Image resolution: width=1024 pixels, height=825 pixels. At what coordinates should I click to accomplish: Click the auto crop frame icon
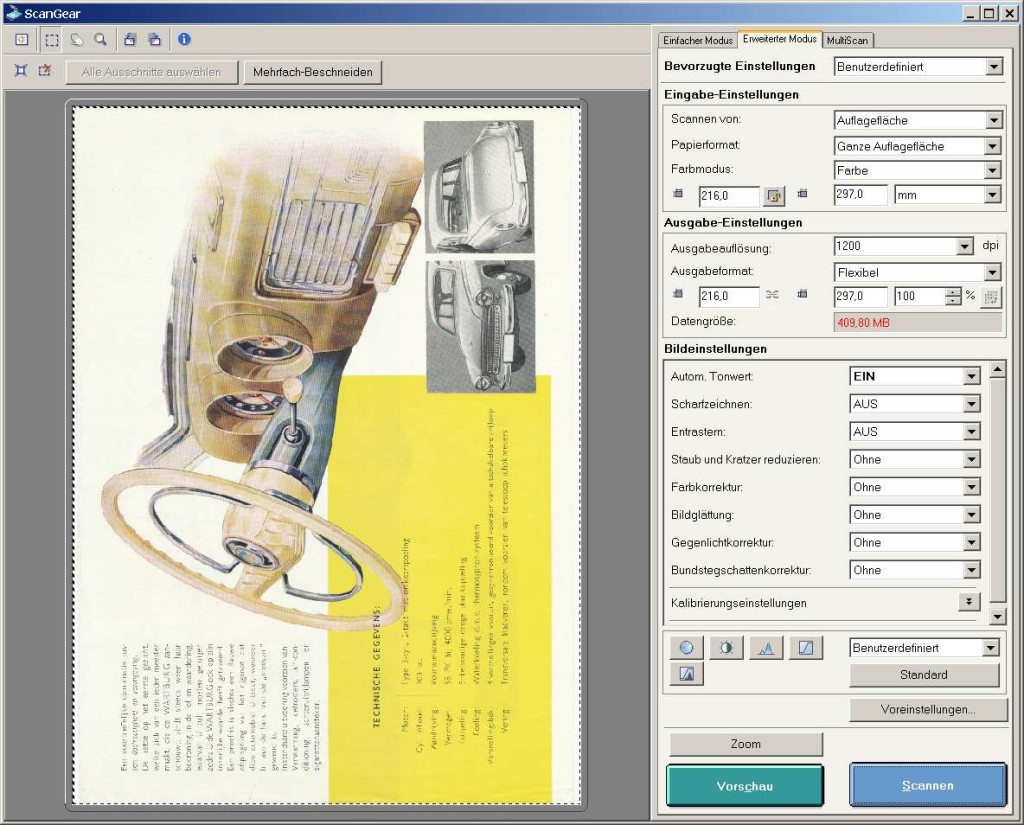point(21,70)
